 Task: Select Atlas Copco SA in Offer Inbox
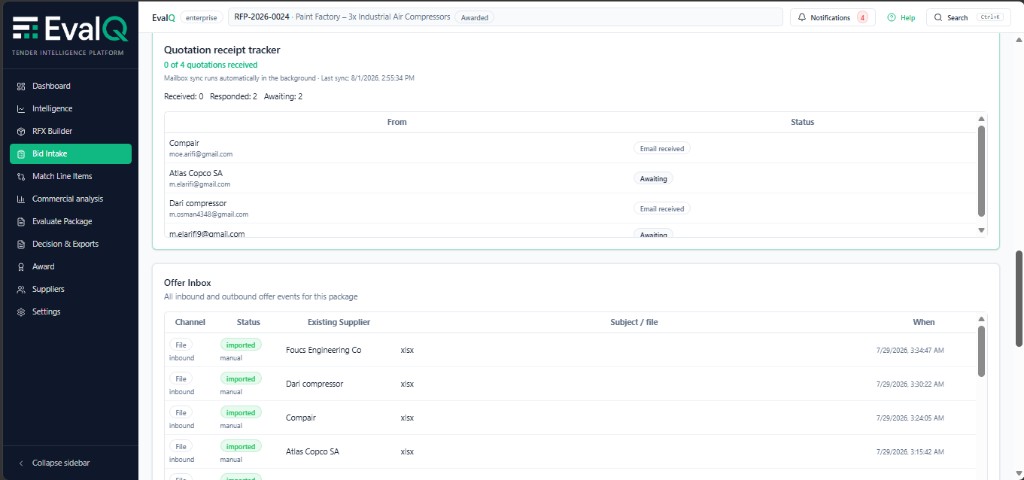pyautogui.click(x=571, y=452)
